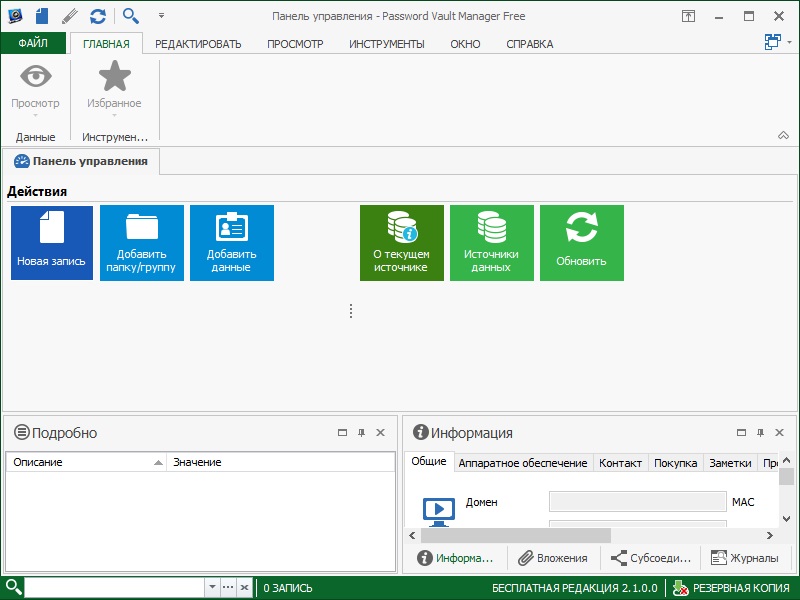Viewport: 800px width, 600px height.
Task: Select the Заметки tab
Action: [x=730, y=463]
